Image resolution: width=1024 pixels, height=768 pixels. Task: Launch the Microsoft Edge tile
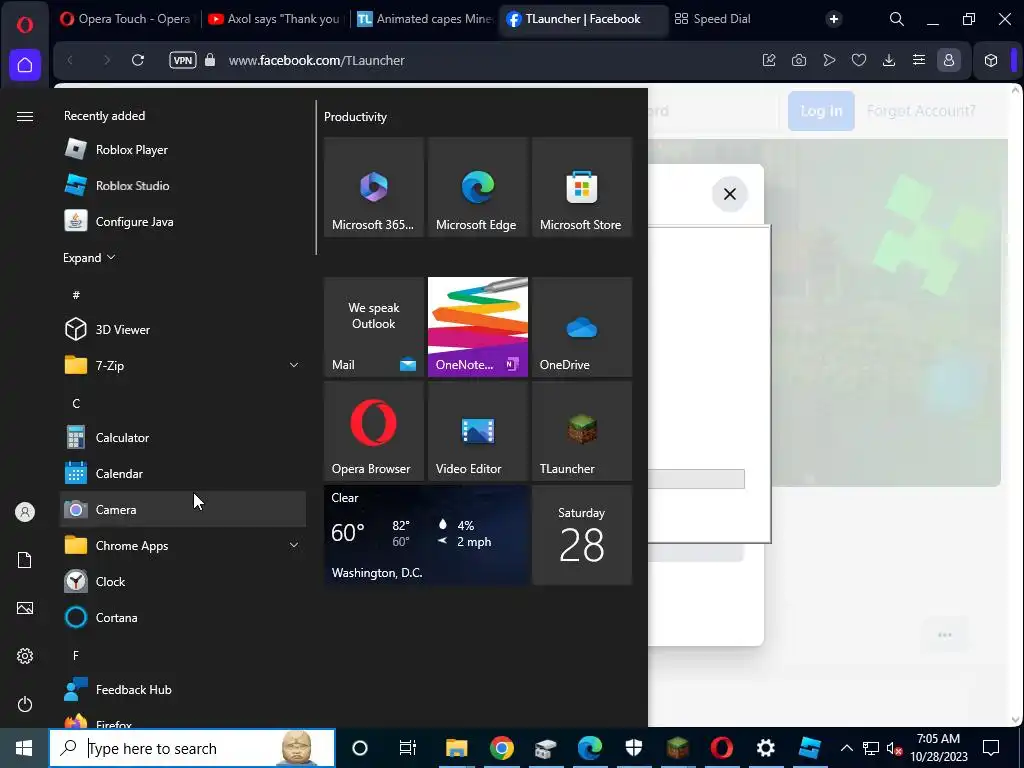coord(477,187)
